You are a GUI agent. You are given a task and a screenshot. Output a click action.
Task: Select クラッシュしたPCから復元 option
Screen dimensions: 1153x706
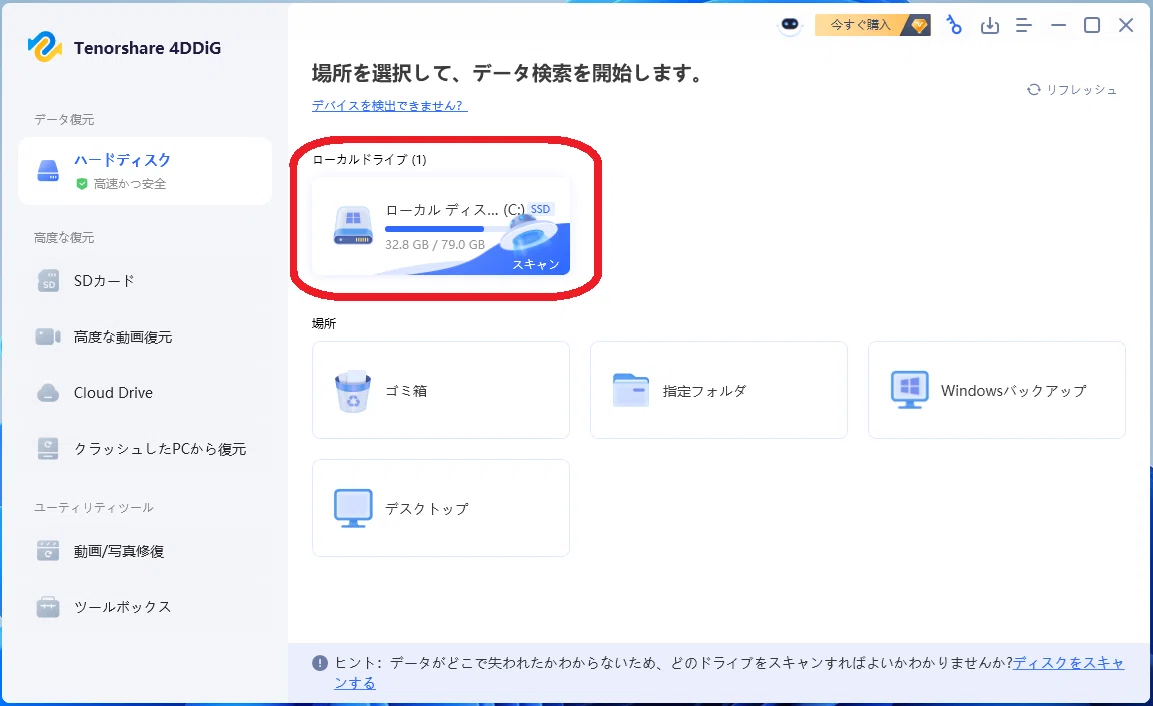145,449
